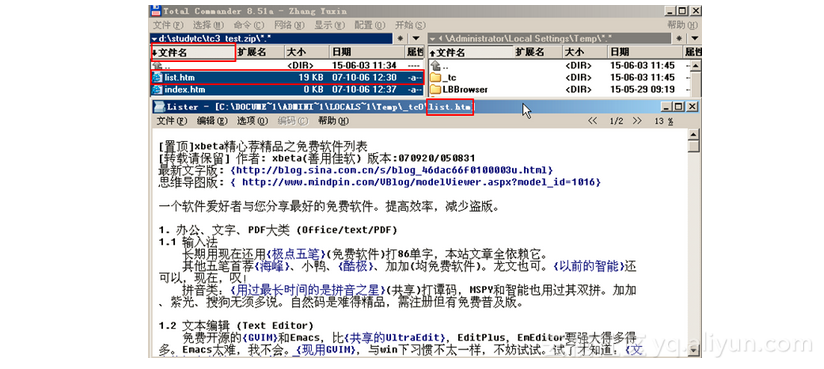The height and width of the screenshot is (369, 824).
Task: Open the 海峰 link
Action: [x=273, y=266]
